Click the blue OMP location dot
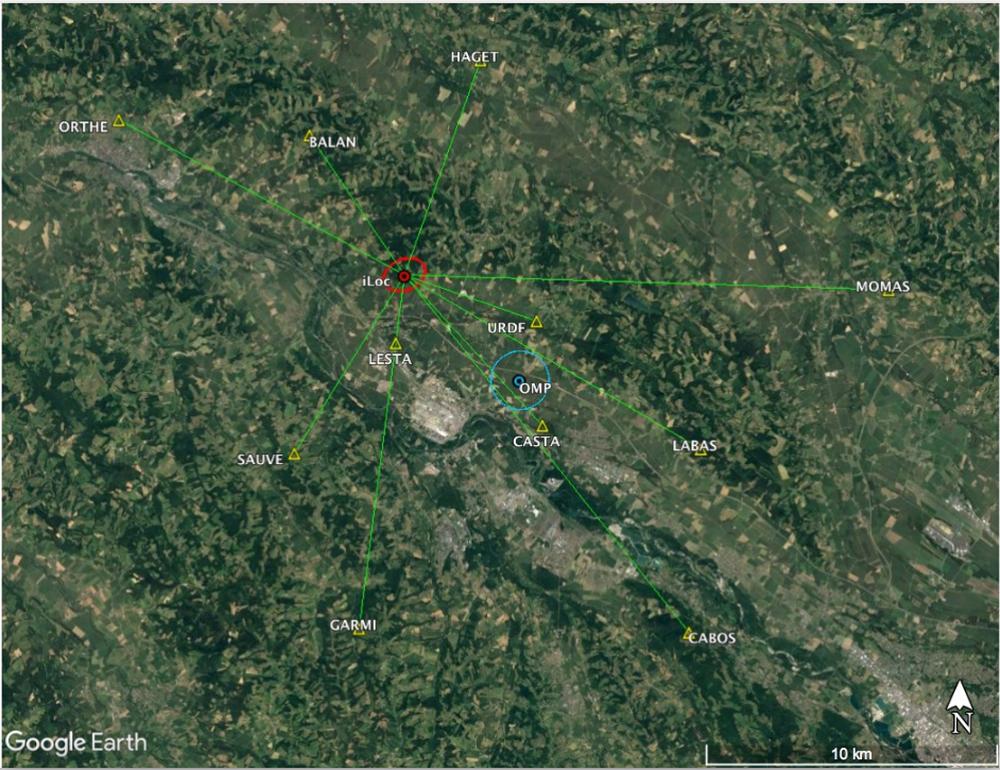The height and width of the screenshot is (770, 1000). [x=518, y=381]
